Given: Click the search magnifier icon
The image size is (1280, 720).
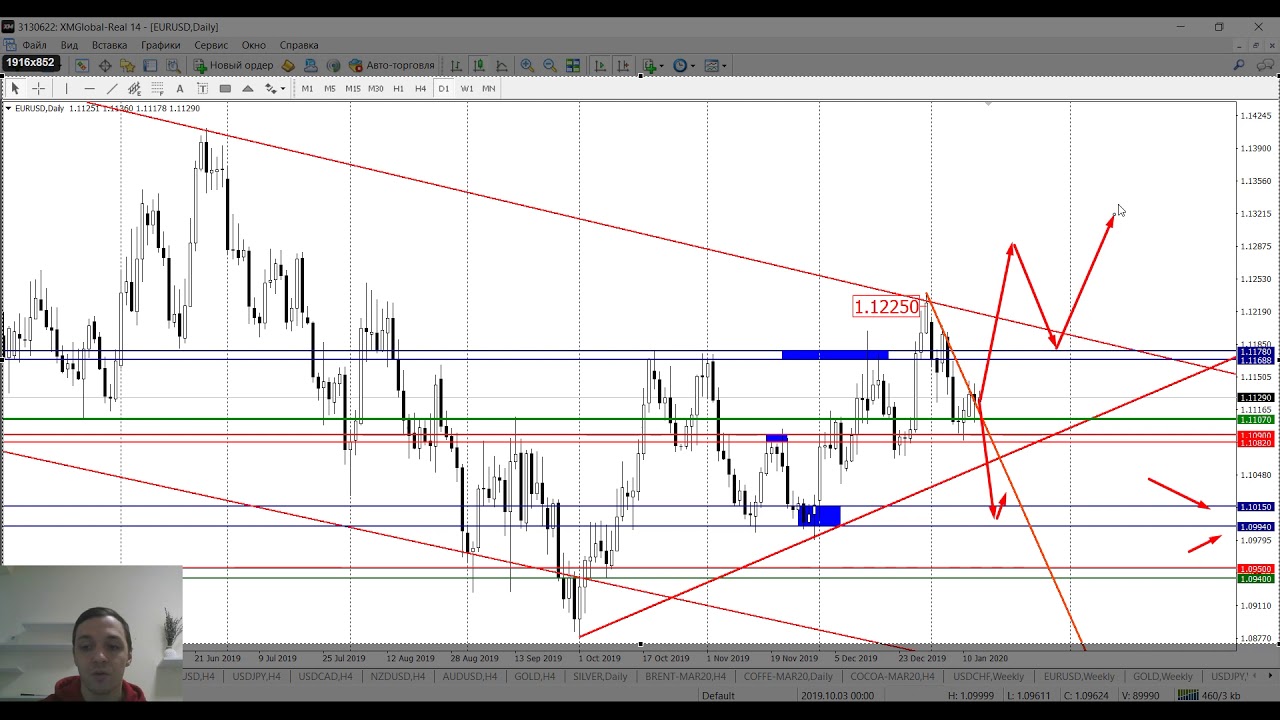Looking at the screenshot, I should coord(1239,65).
